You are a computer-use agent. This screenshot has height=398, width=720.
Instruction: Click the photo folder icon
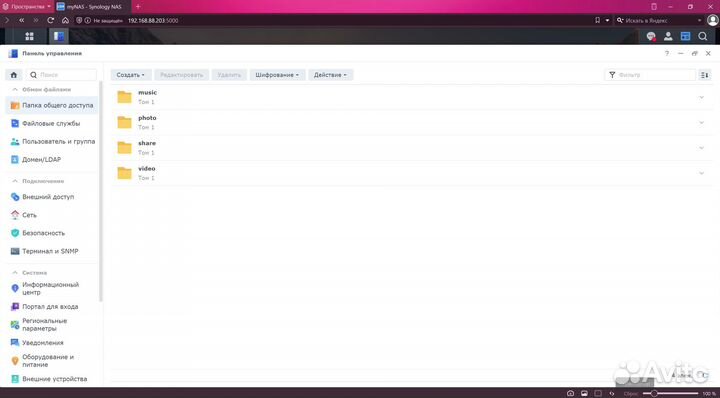124,123
